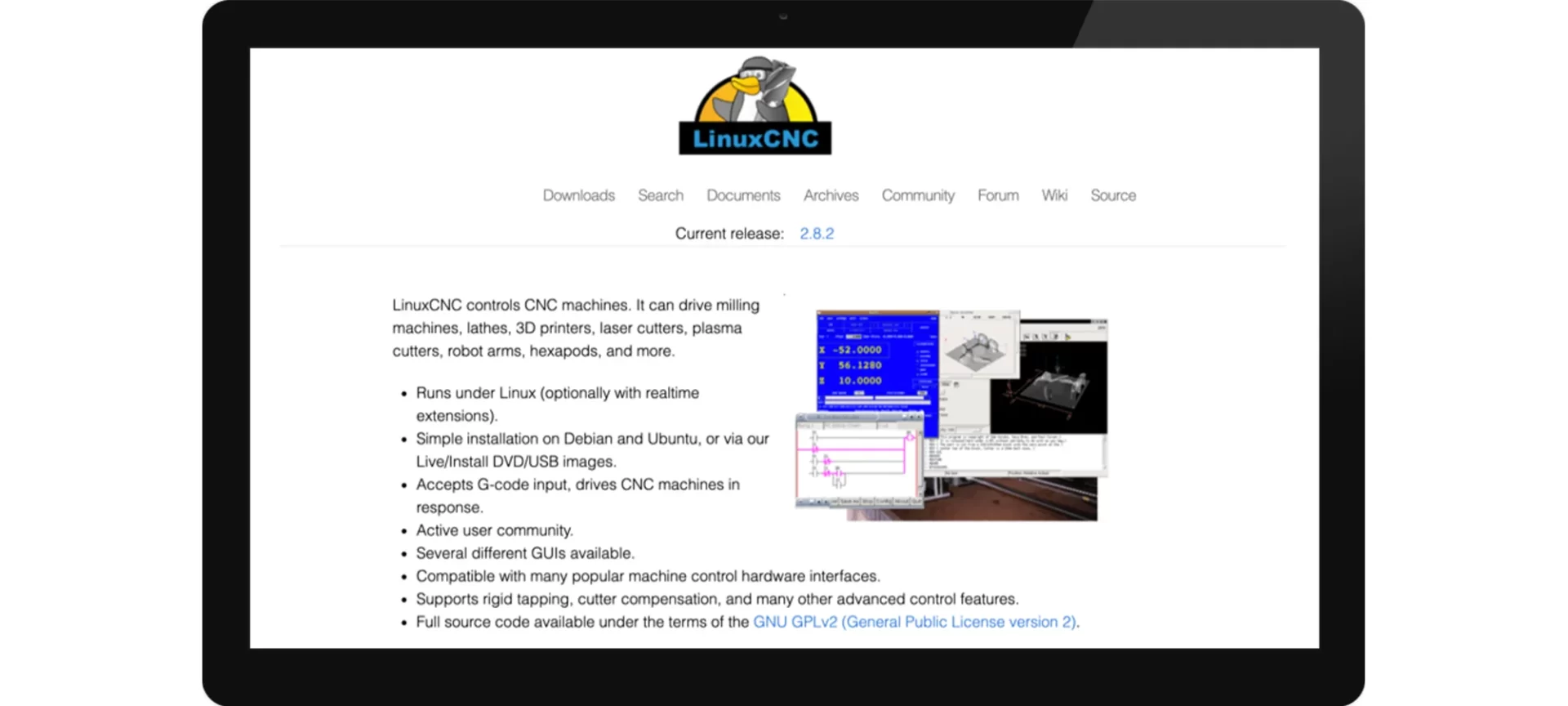The width and height of the screenshot is (1568, 706).
Task: Click 'Compatible with many popular machine' bullet
Action: coord(648,576)
